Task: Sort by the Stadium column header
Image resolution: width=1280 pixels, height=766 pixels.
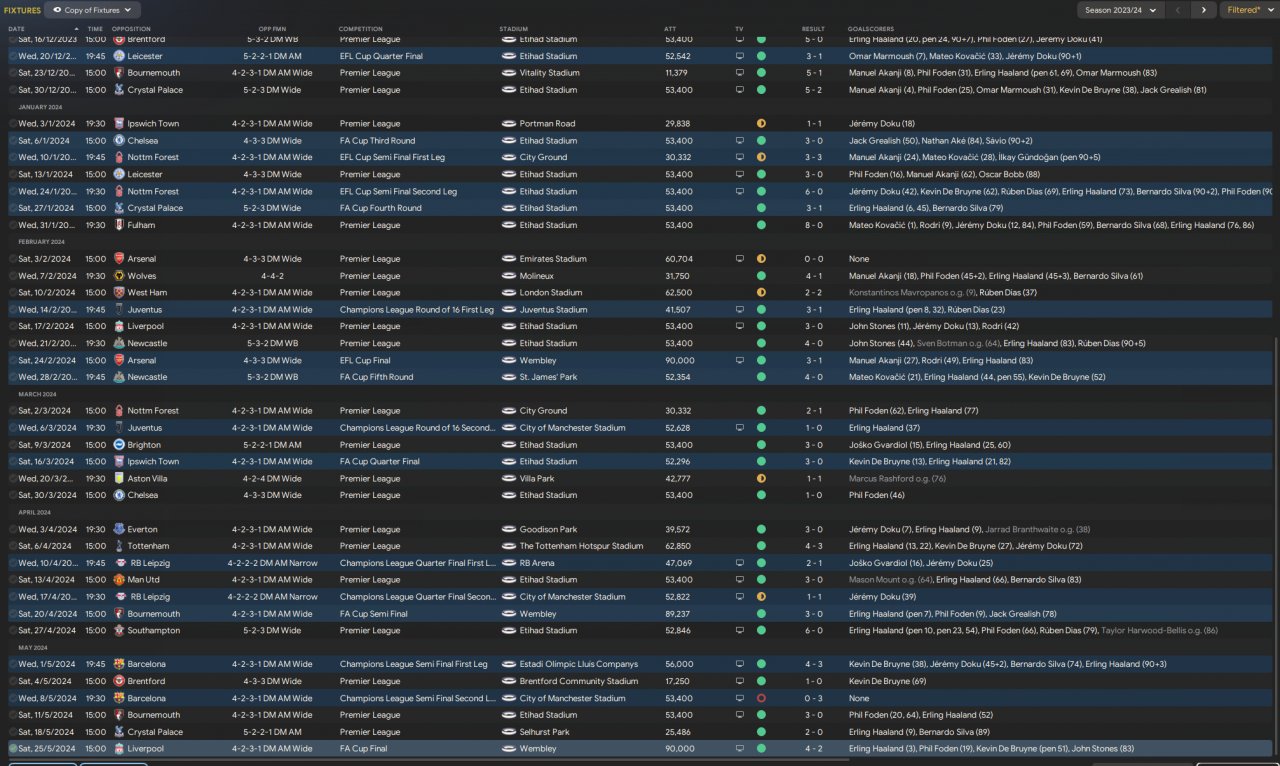Action: tap(513, 29)
